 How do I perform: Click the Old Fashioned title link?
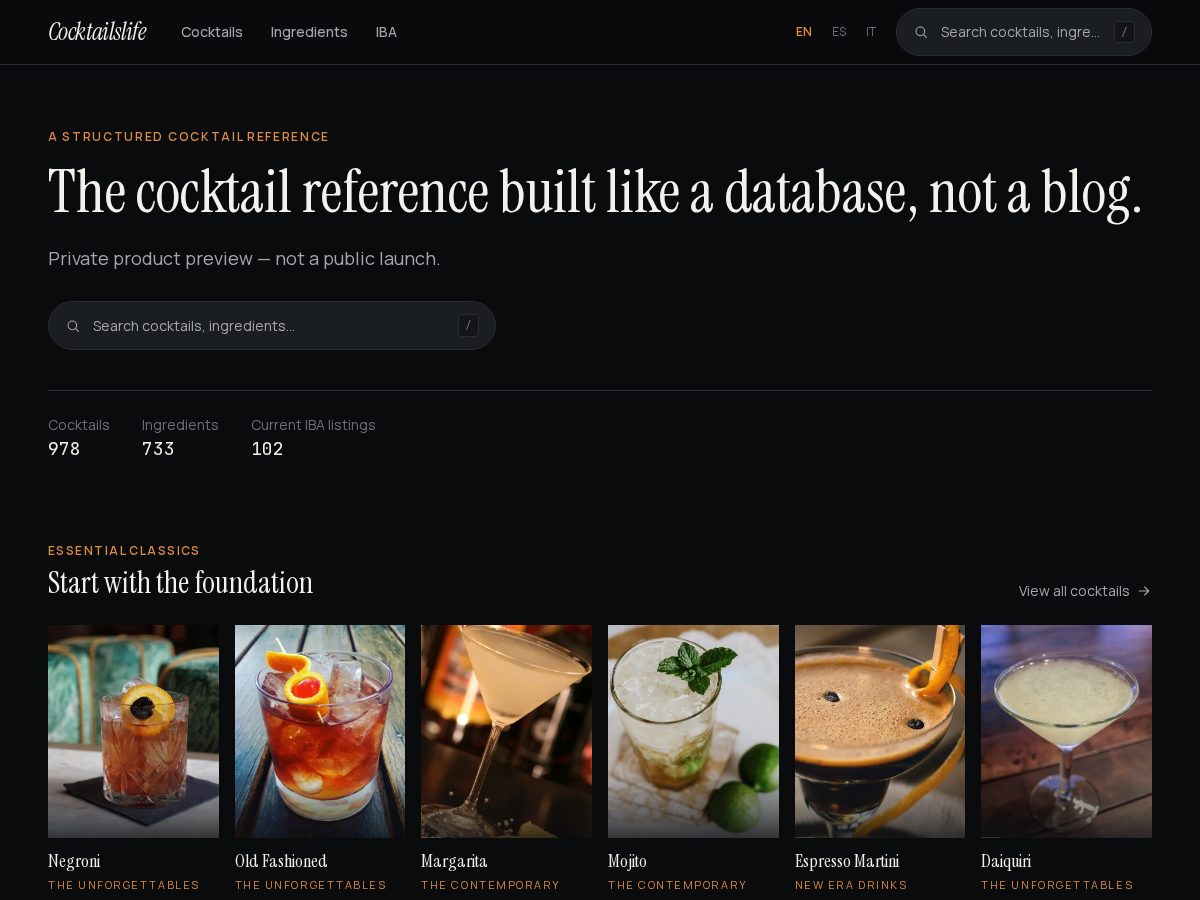point(281,861)
